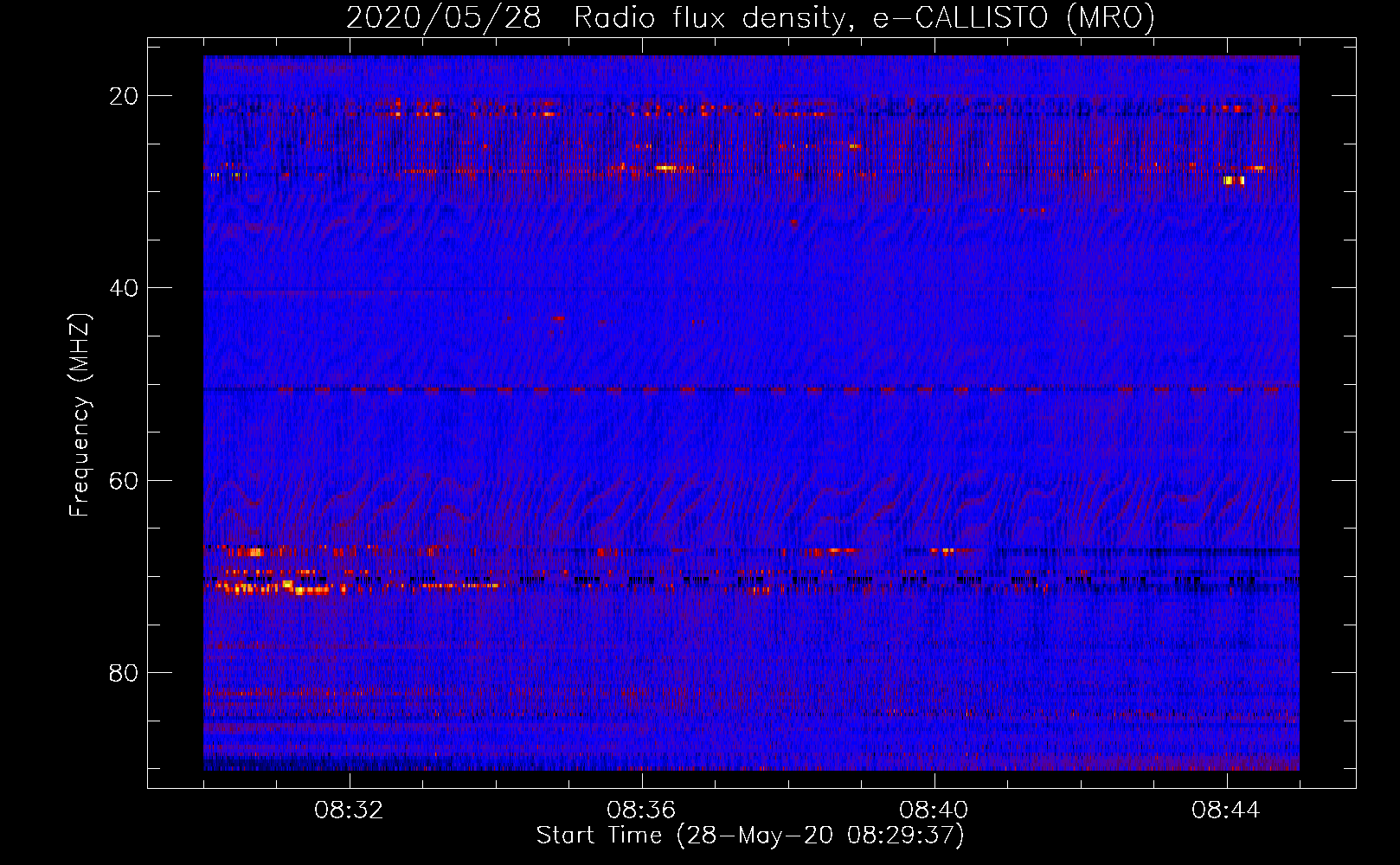Click the 80 frequency tick label
The height and width of the screenshot is (865, 1400).
(x=124, y=672)
